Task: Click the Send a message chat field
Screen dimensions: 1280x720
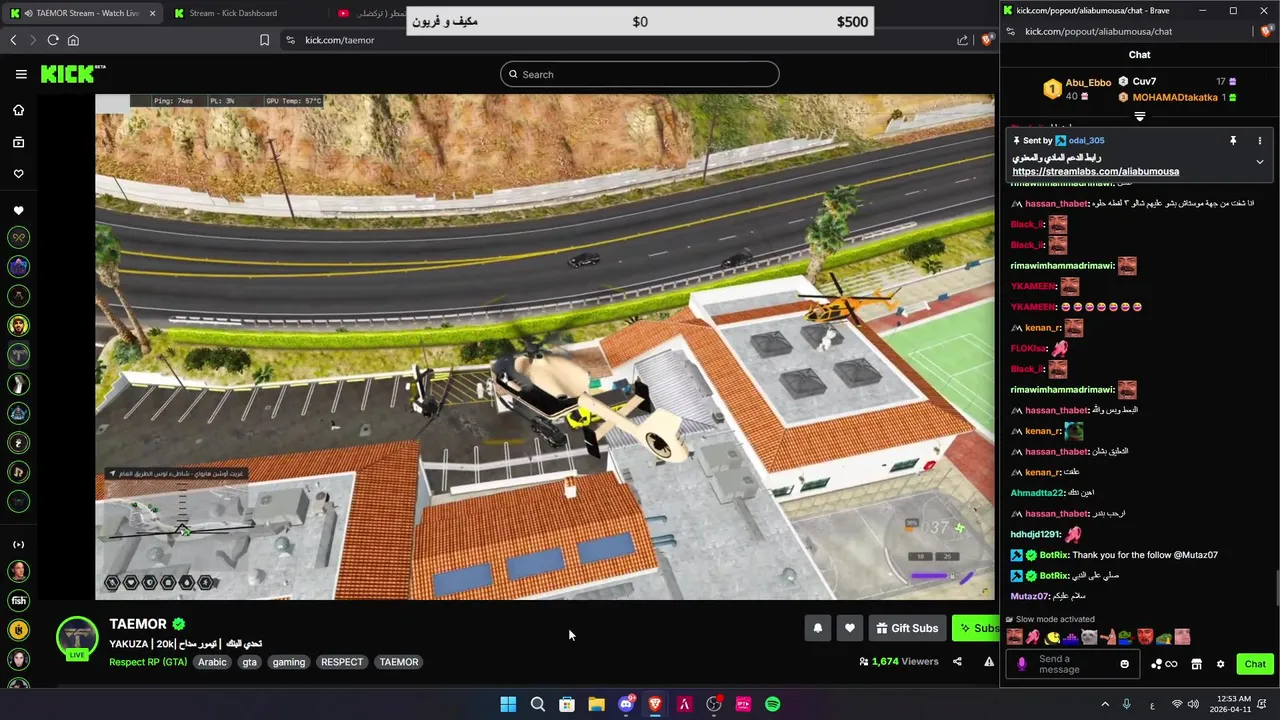Action: coord(1075,664)
